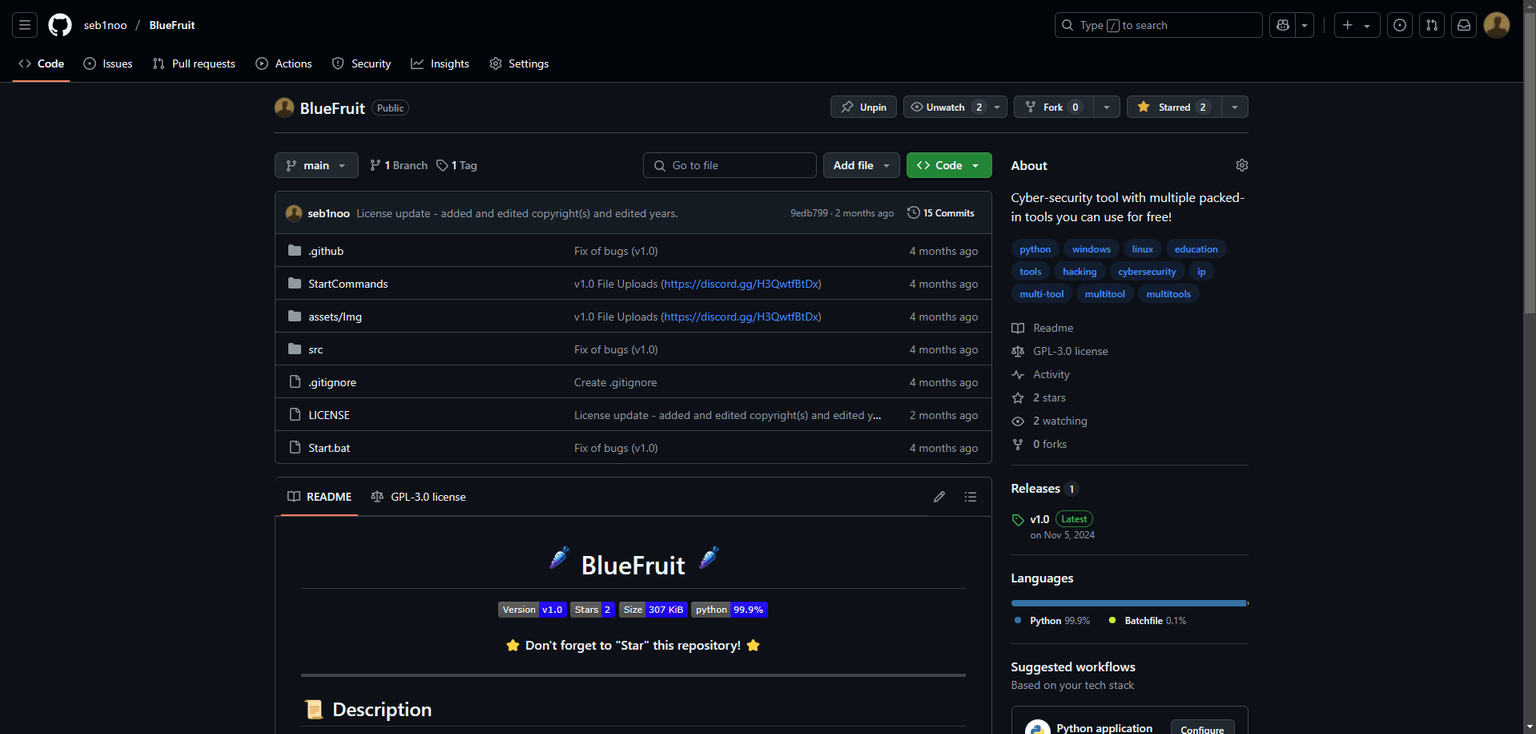The height and width of the screenshot is (734, 1536).
Task: Expand the Add file dropdown
Action: (x=861, y=164)
